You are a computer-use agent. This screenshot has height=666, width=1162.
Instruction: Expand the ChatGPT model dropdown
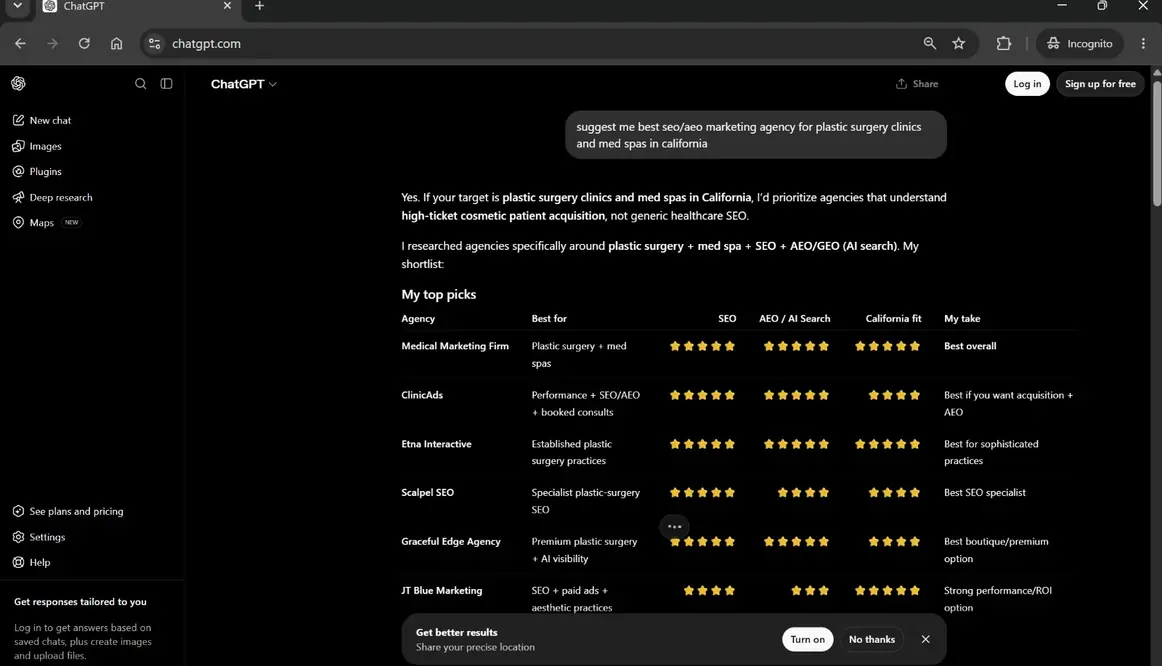[x=244, y=84]
